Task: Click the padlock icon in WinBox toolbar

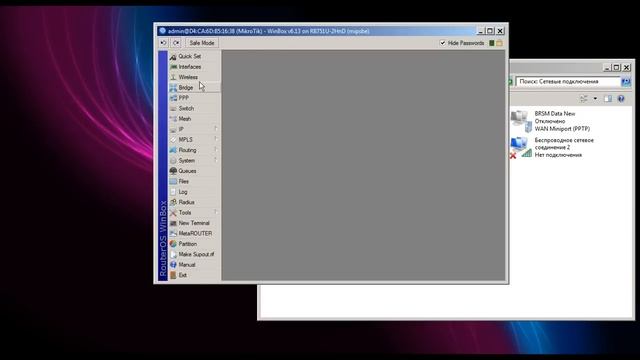Action: pyautogui.click(x=500, y=43)
